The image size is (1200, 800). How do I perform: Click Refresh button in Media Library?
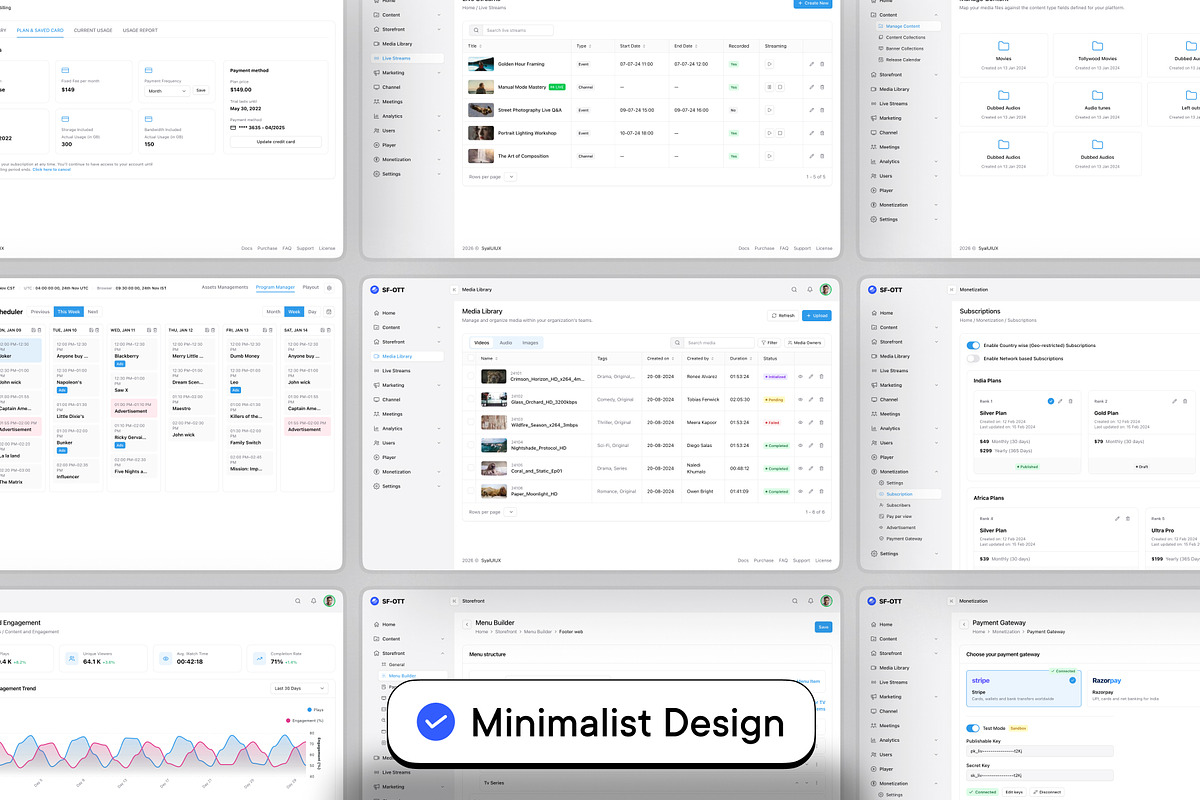(x=783, y=315)
